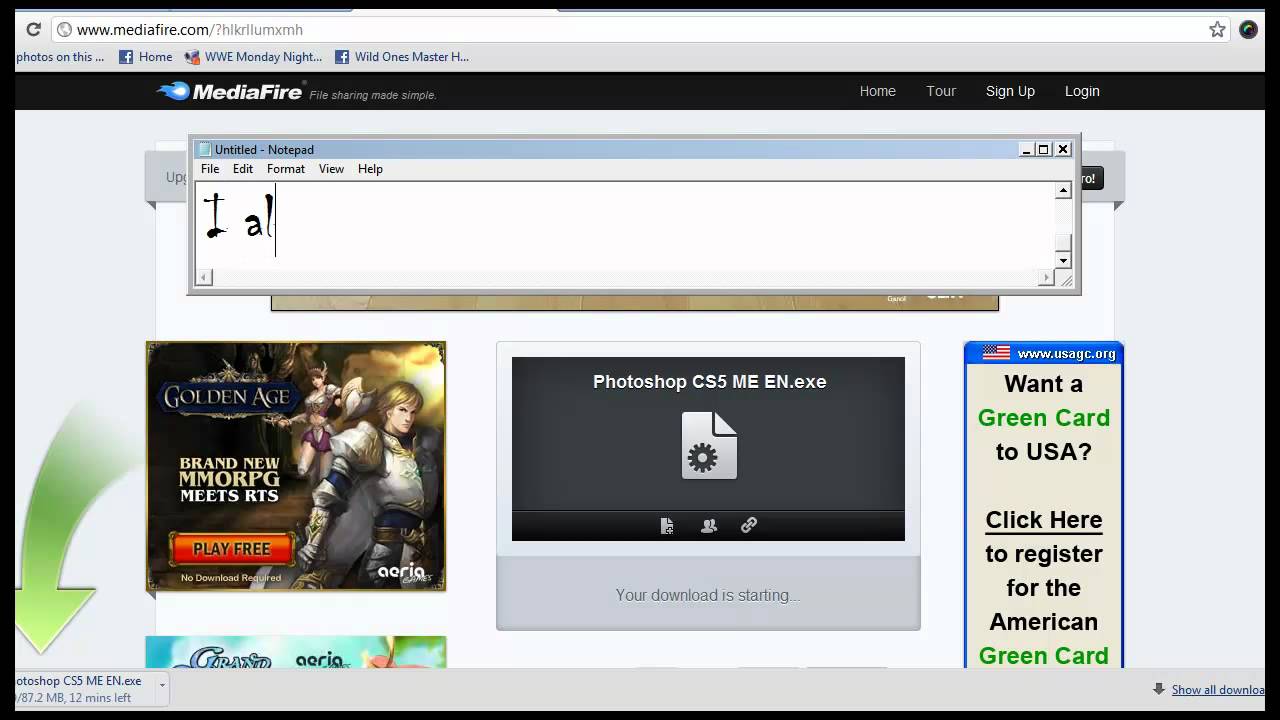Open Notepad's Edit menu
Viewport: 1280px width, 720px height.
pos(243,169)
